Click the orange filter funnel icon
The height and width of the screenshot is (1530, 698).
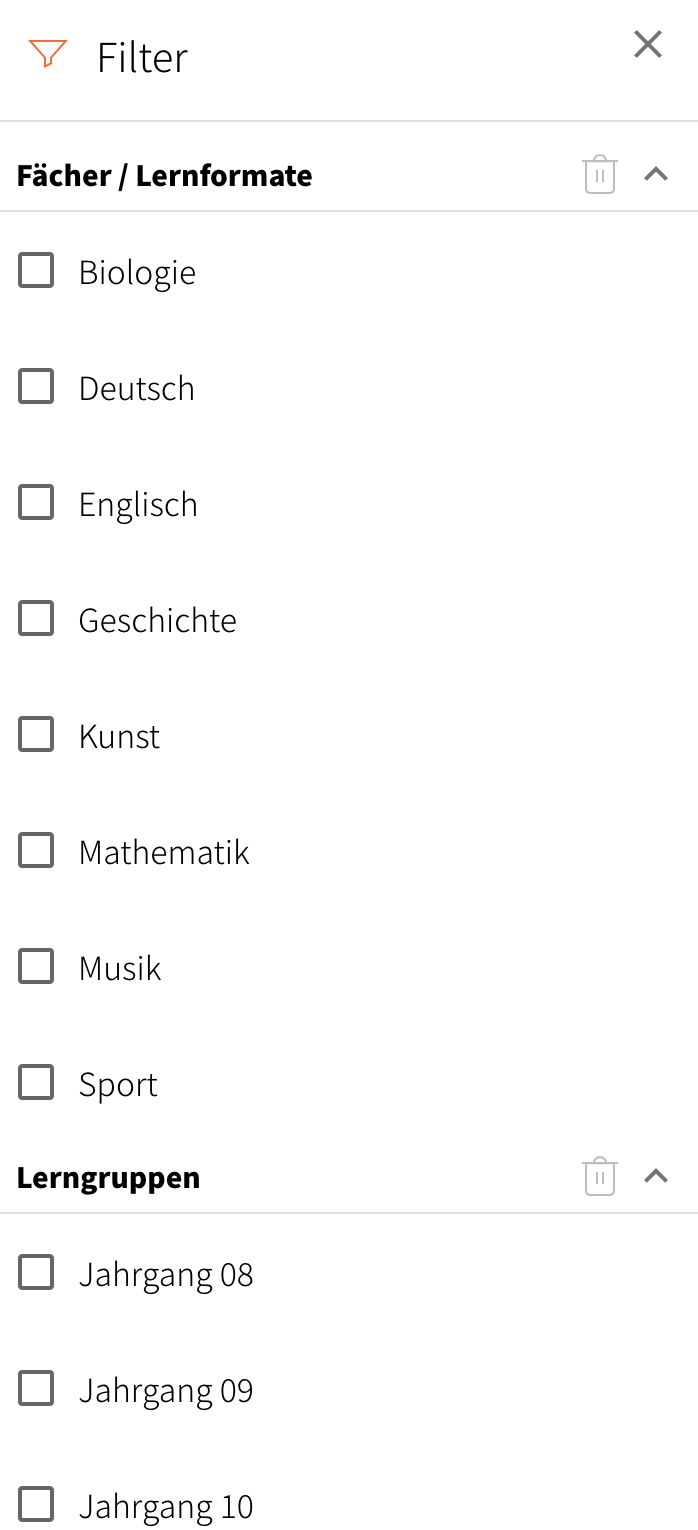pyautogui.click(x=47, y=54)
